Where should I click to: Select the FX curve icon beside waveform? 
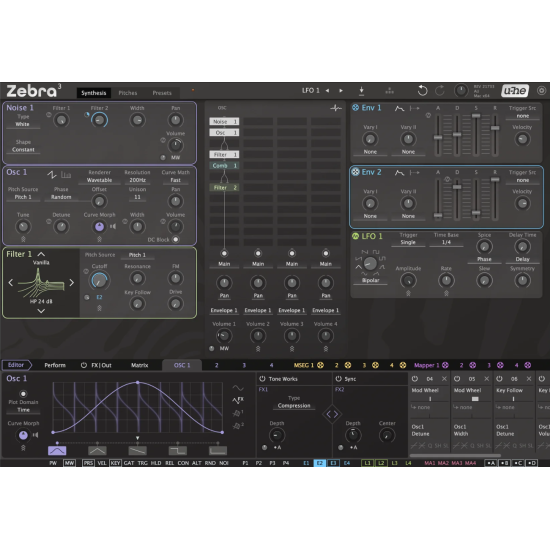[x=238, y=400]
